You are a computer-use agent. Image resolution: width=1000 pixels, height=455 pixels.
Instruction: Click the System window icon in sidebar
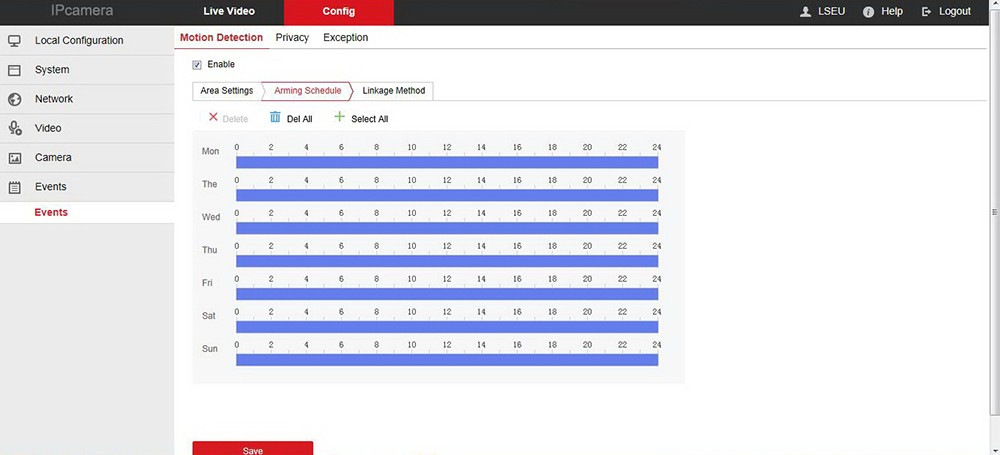click(x=15, y=70)
